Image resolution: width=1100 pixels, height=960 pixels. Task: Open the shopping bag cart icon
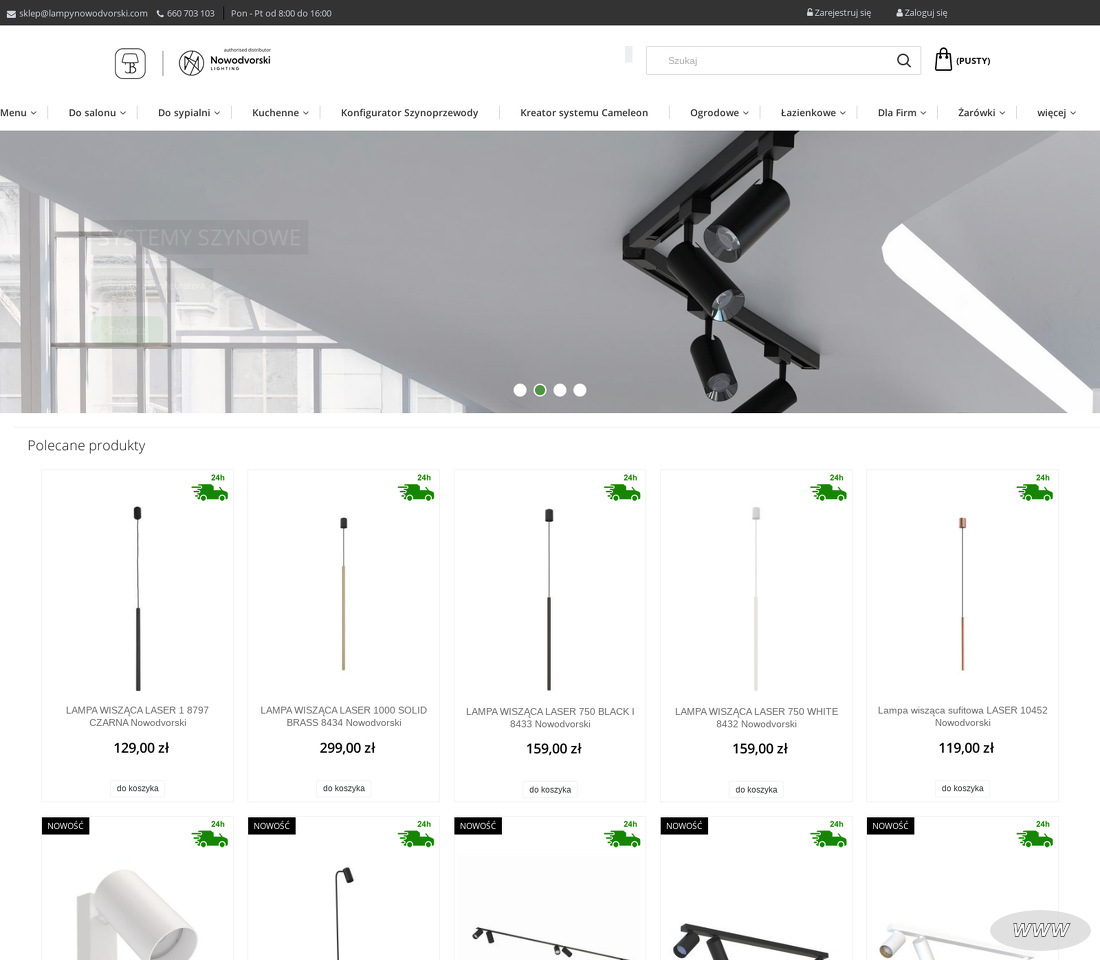[x=943, y=60]
